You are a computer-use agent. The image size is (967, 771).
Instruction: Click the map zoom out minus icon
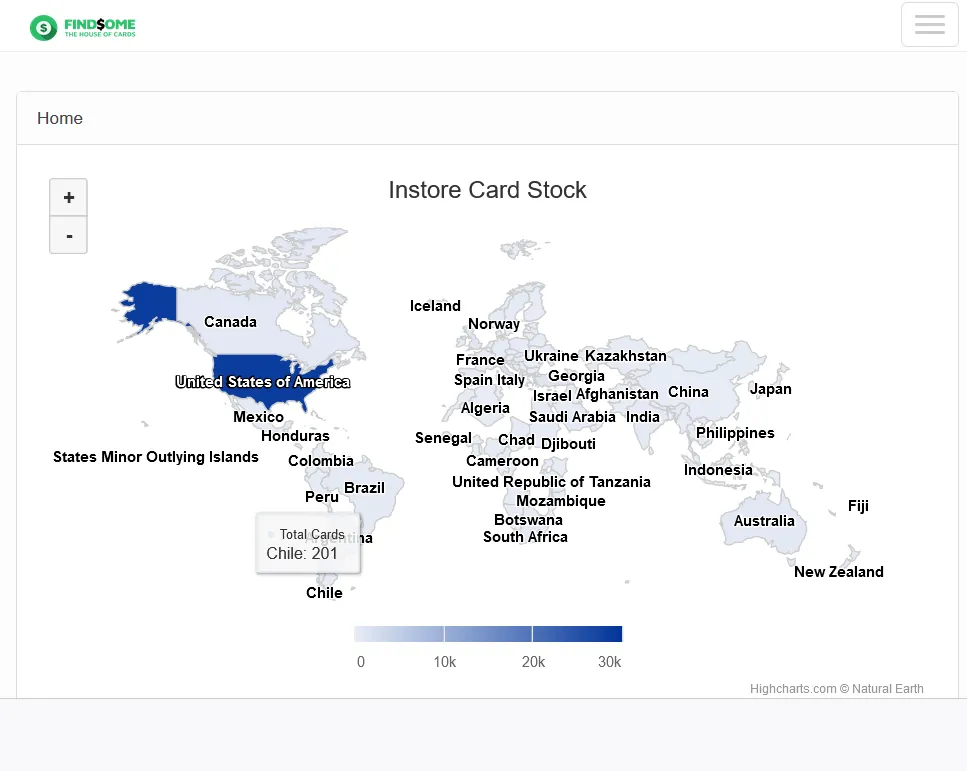point(68,235)
